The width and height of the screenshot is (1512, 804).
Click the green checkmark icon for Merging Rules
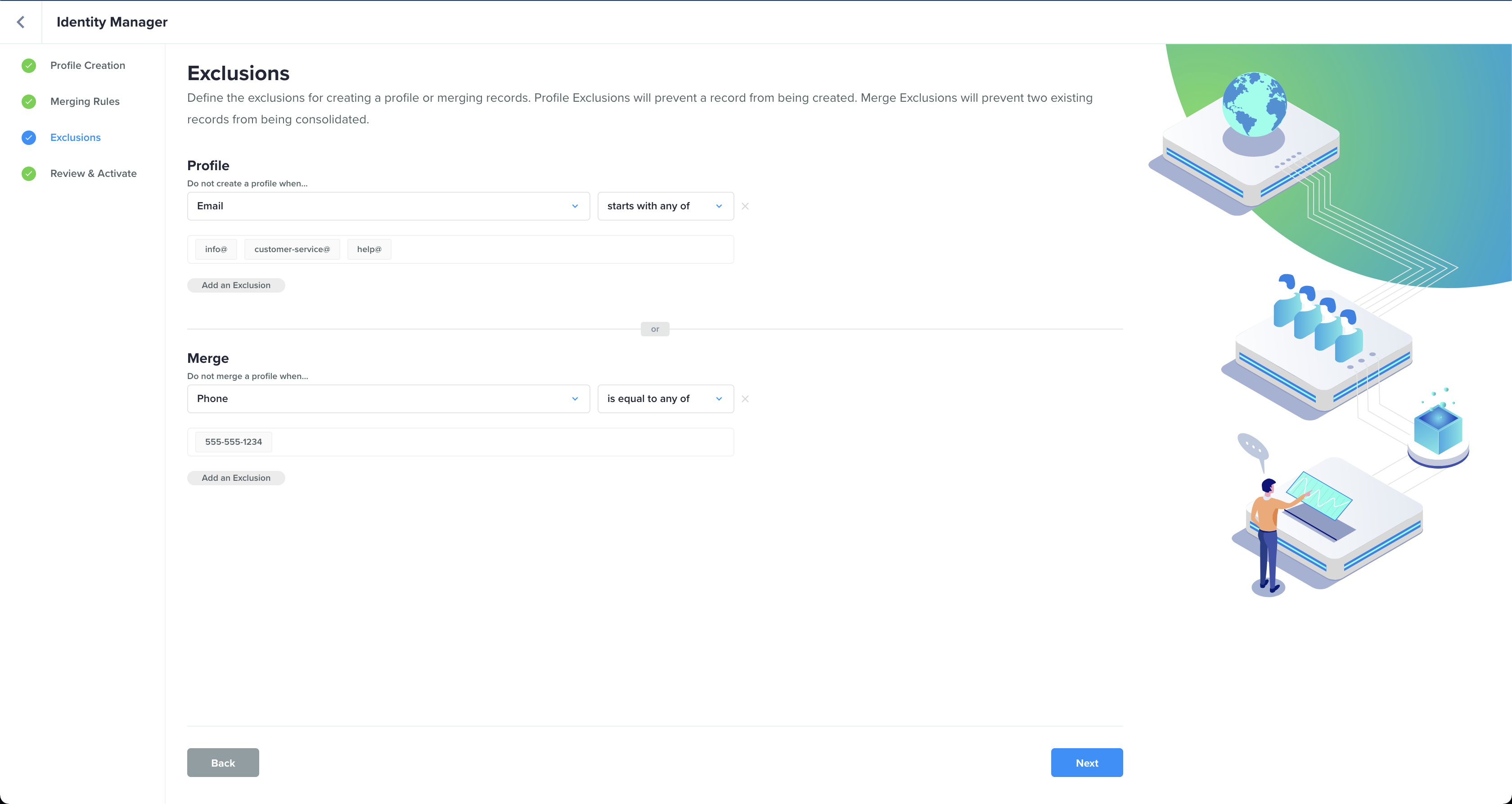point(29,102)
